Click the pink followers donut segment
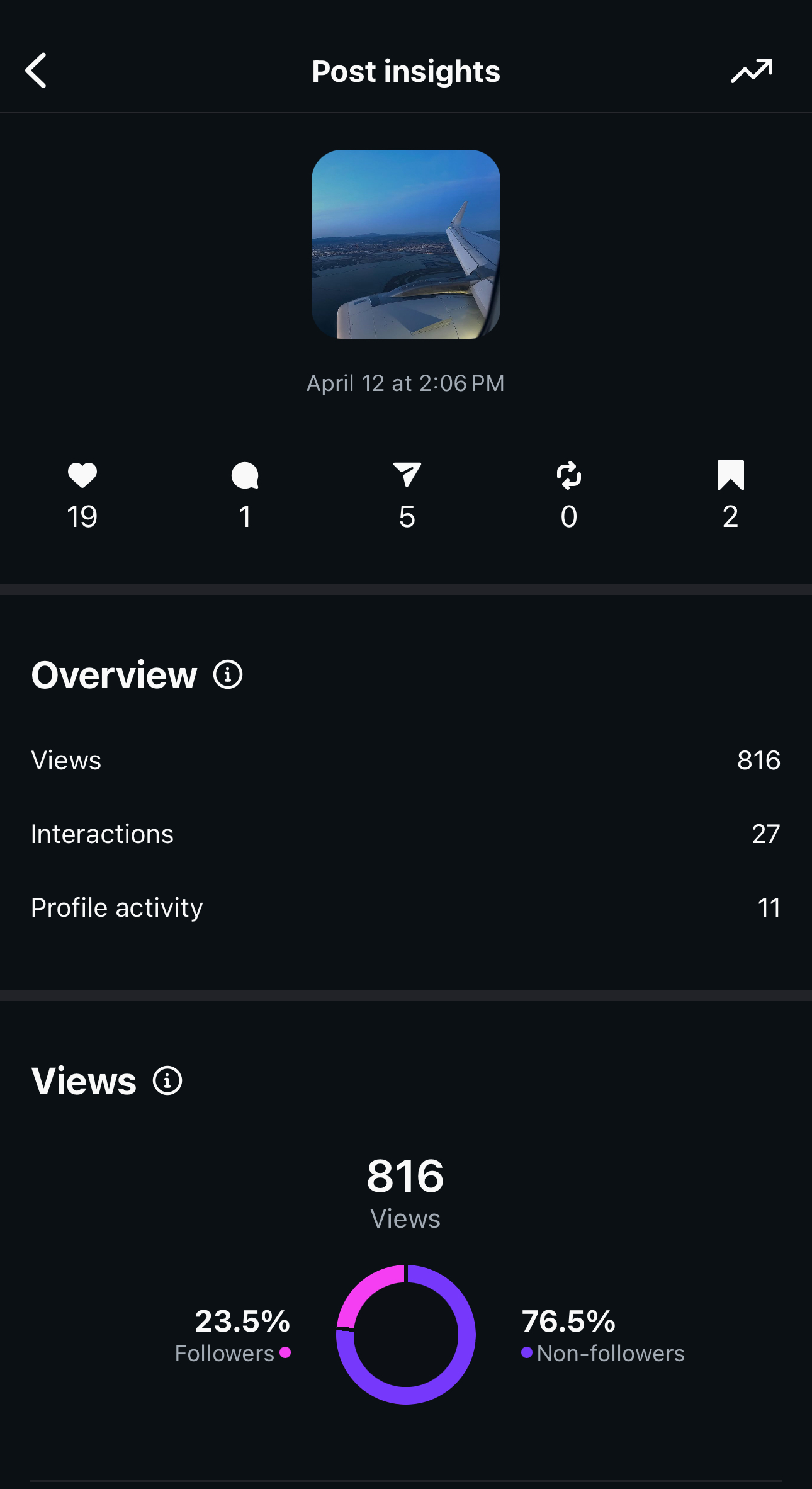812x1489 pixels. pos(365,1289)
